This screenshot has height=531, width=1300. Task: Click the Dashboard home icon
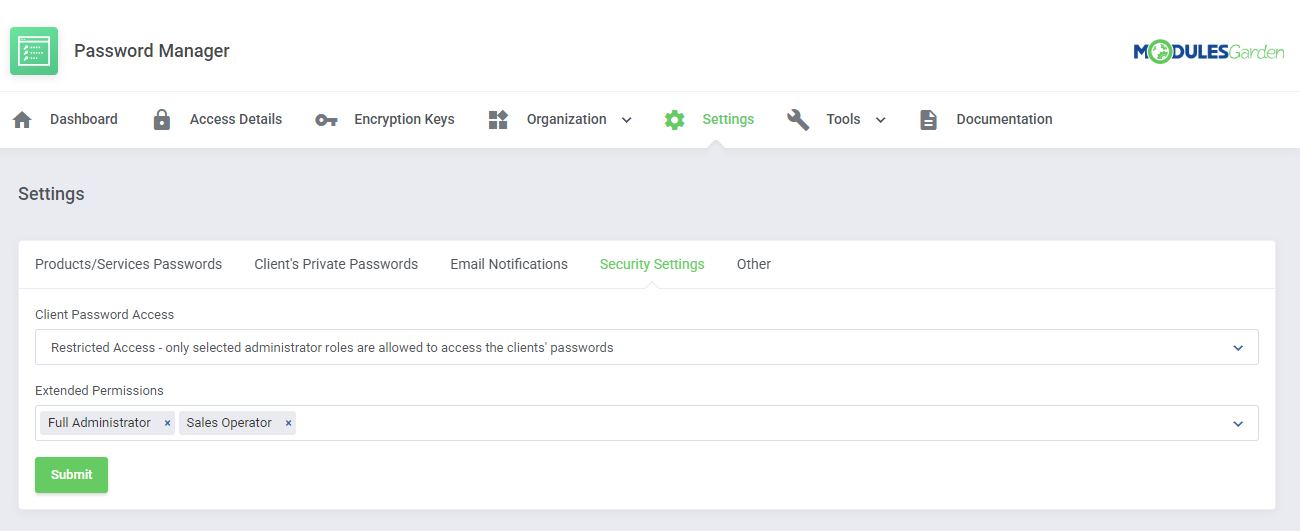click(x=22, y=120)
